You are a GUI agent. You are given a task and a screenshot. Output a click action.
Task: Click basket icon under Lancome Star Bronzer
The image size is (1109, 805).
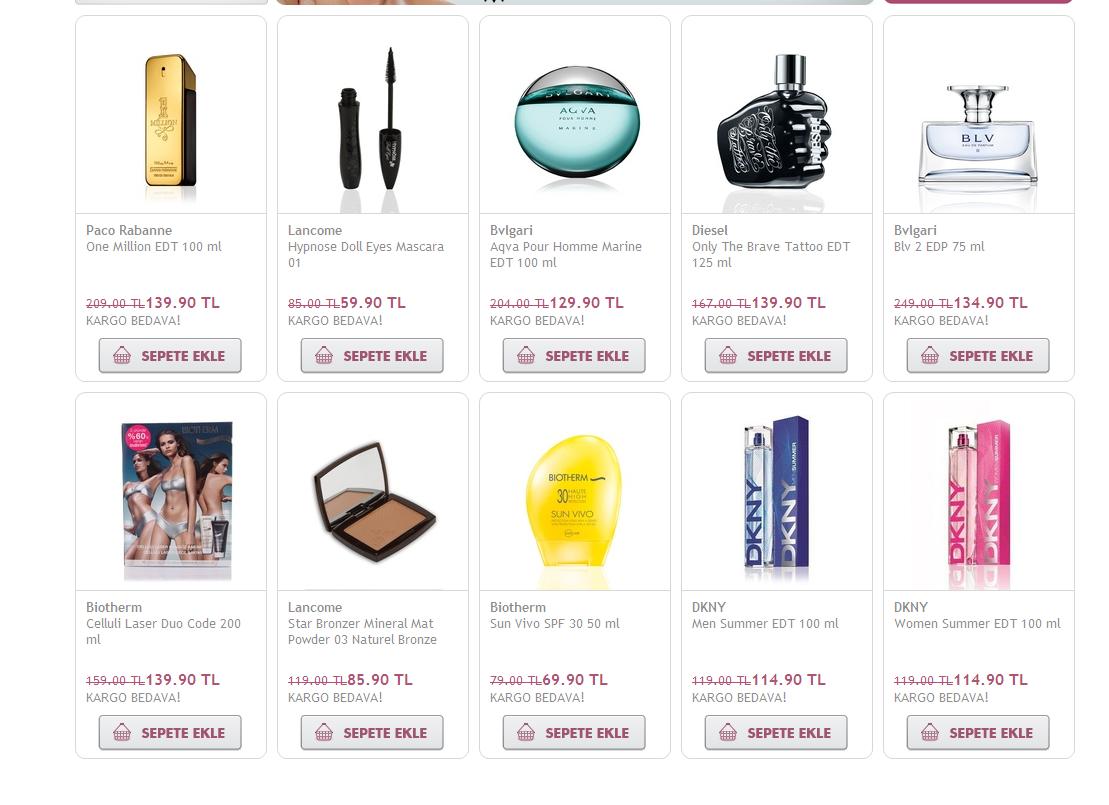324,733
